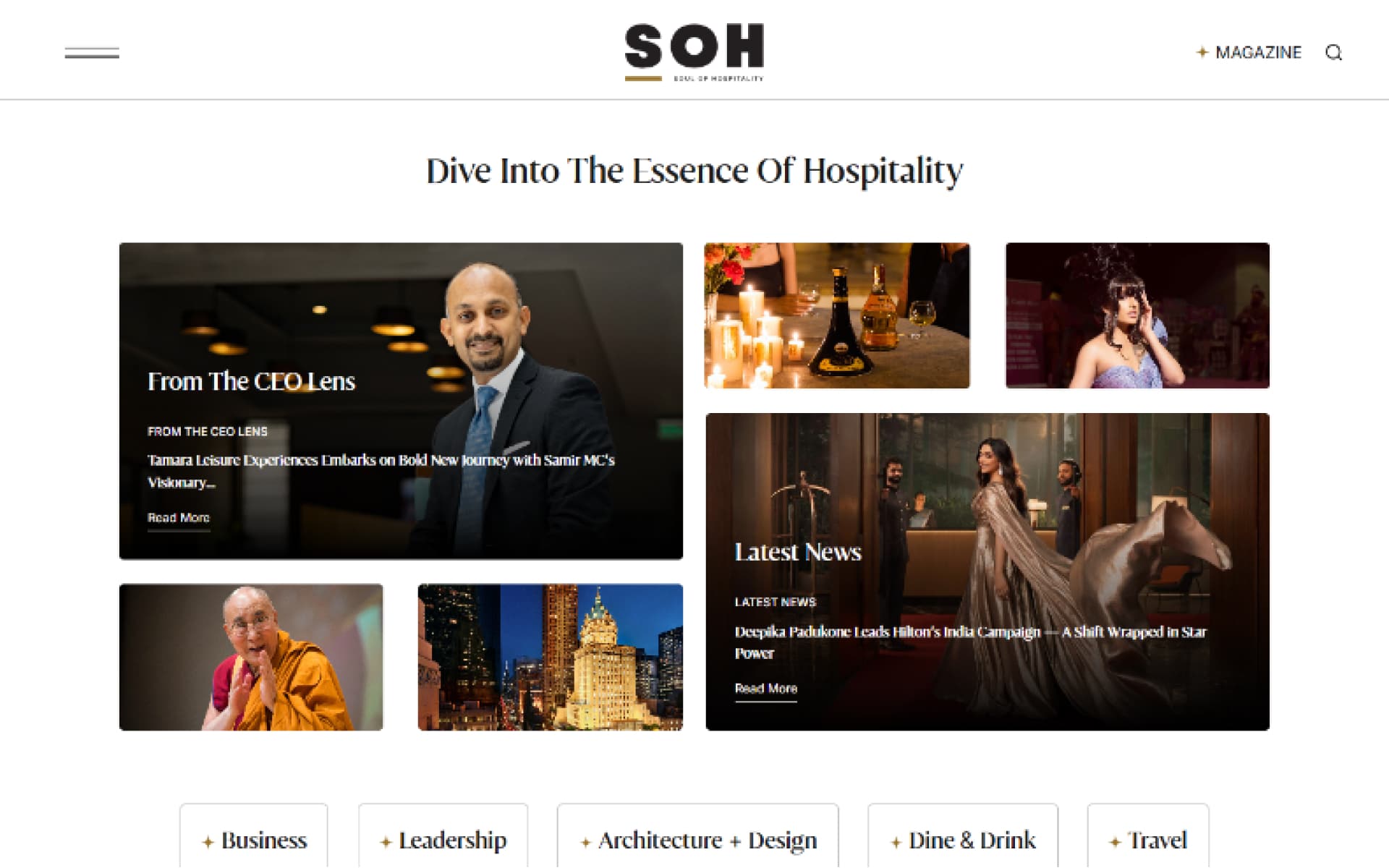Click the plus icon on Dine & Drink
This screenshot has height=868, width=1389.
click(x=896, y=842)
